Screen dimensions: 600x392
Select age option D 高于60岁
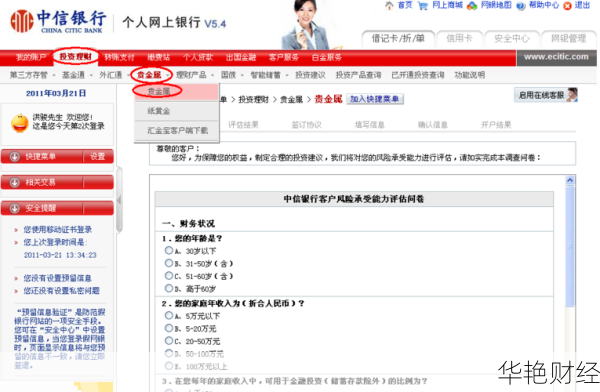point(169,288)
